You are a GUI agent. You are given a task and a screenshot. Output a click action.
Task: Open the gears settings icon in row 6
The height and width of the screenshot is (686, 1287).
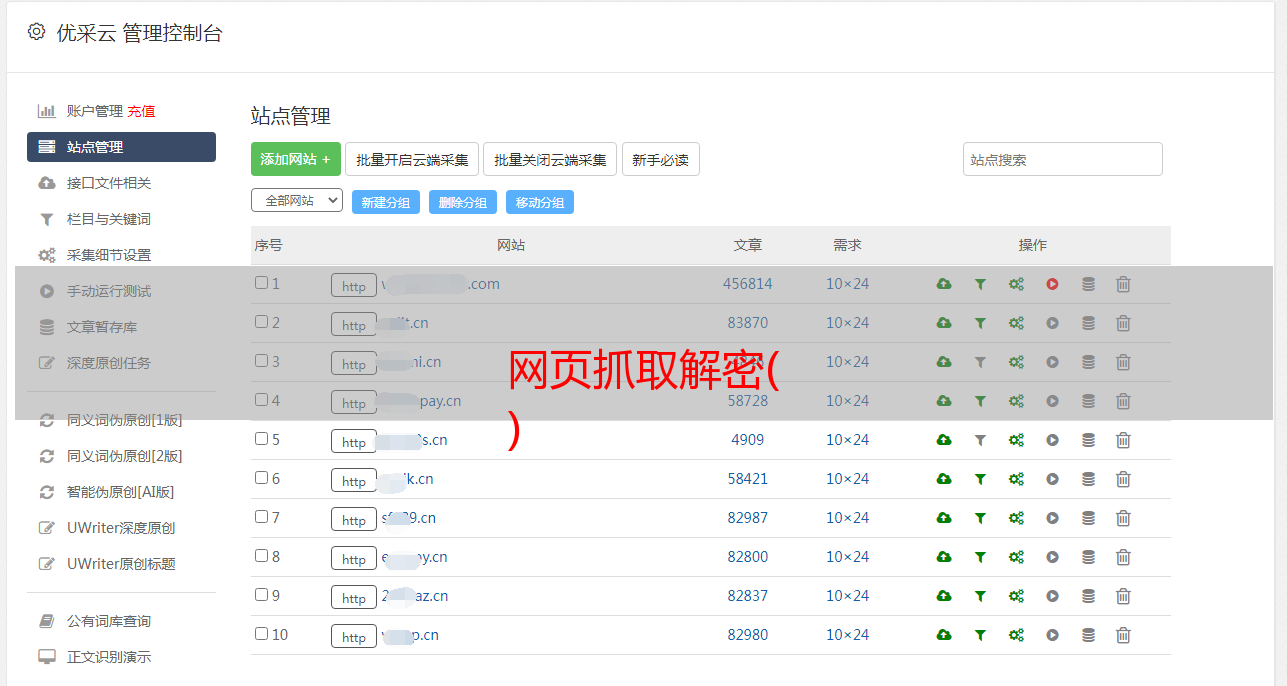(x=1016, y=479)
